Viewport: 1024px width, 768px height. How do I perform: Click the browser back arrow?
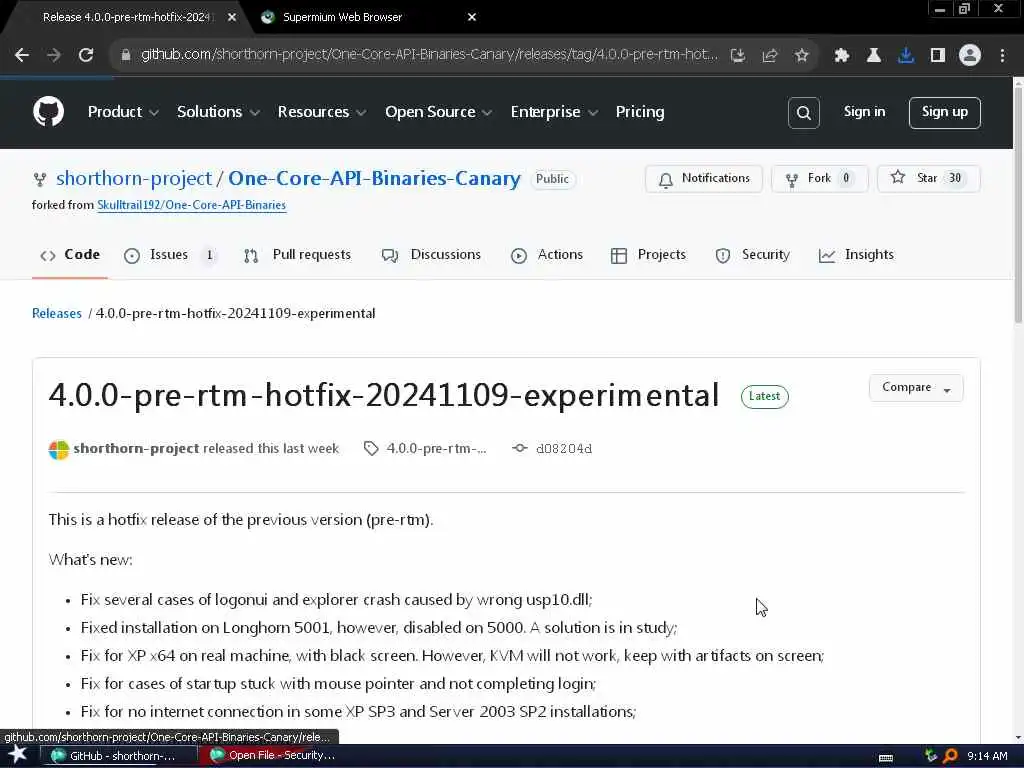(x=22, y=55)
